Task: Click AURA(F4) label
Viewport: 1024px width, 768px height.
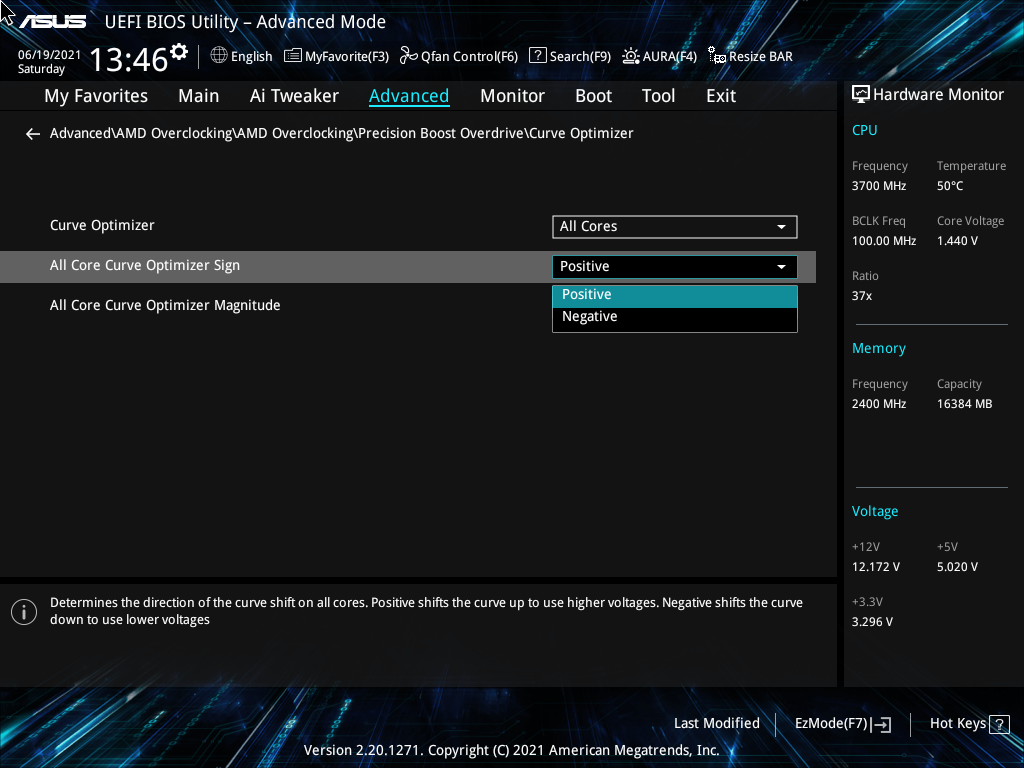Action: pyautogui.click(x=669, y=56)
